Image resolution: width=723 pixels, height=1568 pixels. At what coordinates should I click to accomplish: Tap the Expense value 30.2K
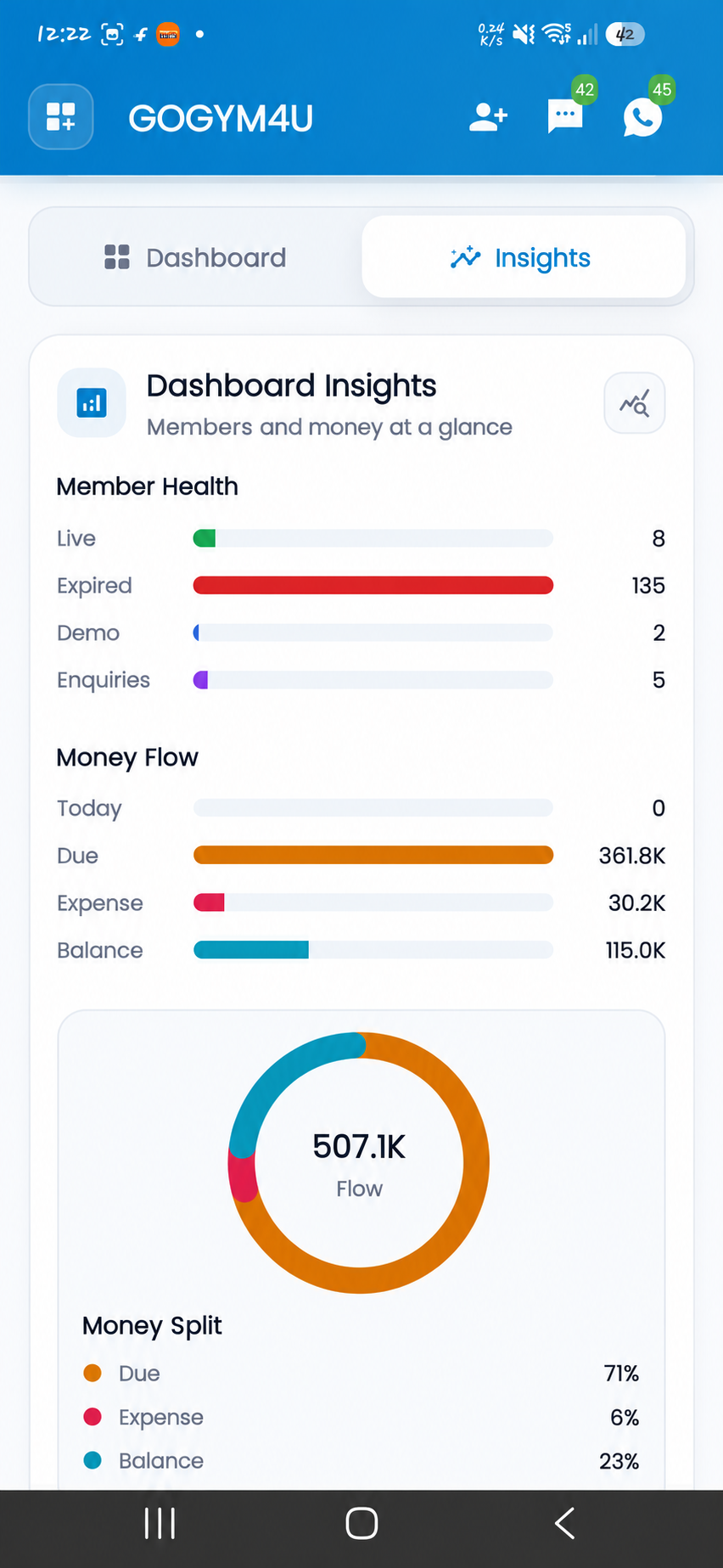click(637, 902)
